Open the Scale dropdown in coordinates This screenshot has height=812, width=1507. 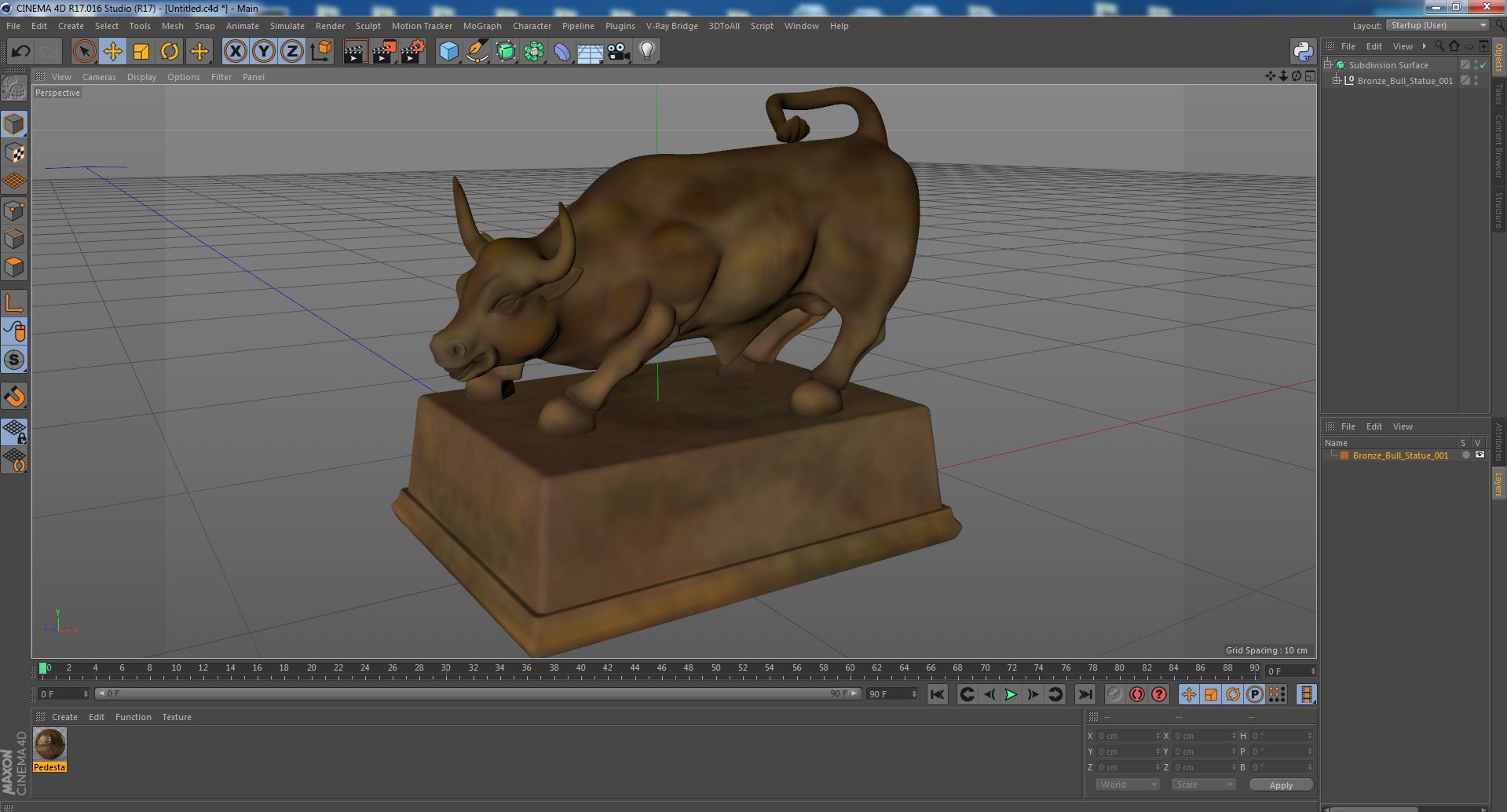point(1204,785)
